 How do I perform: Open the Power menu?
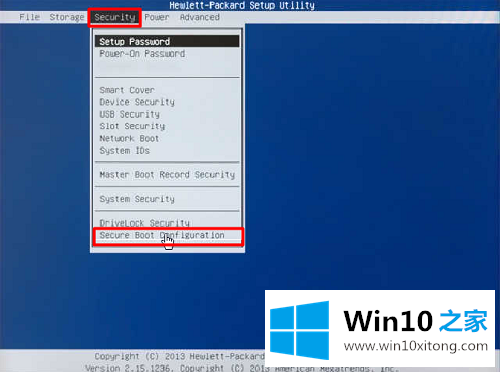[x=157, y=17]
